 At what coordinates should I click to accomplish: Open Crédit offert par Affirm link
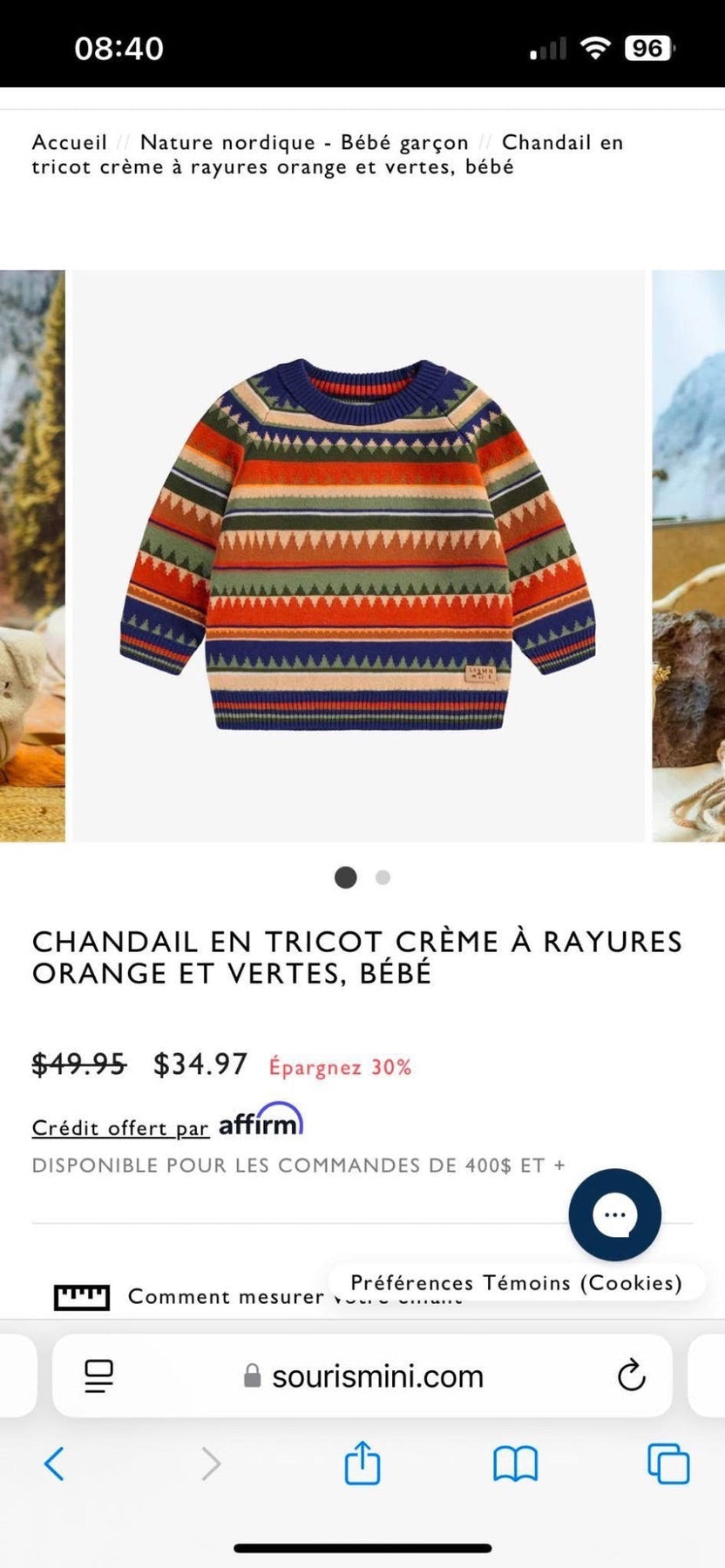[167, 1122]
